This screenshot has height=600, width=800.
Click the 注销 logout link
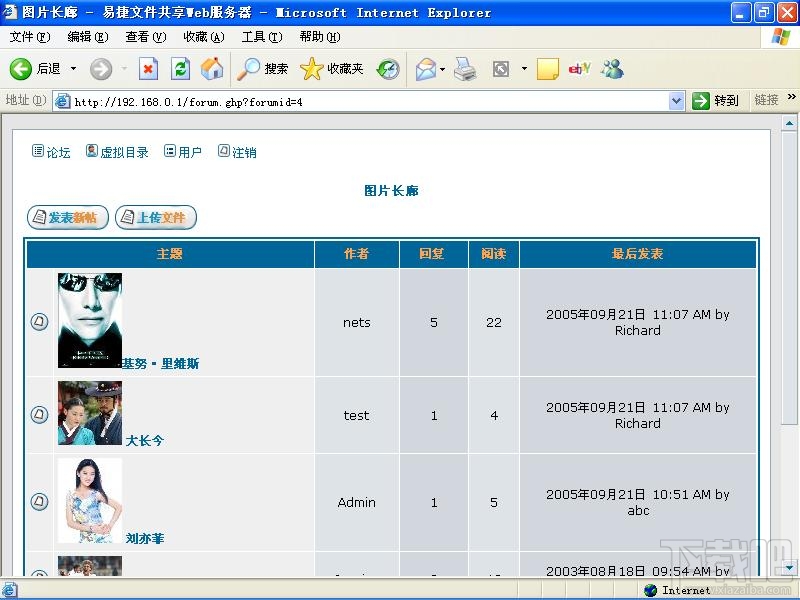point(244,153)
